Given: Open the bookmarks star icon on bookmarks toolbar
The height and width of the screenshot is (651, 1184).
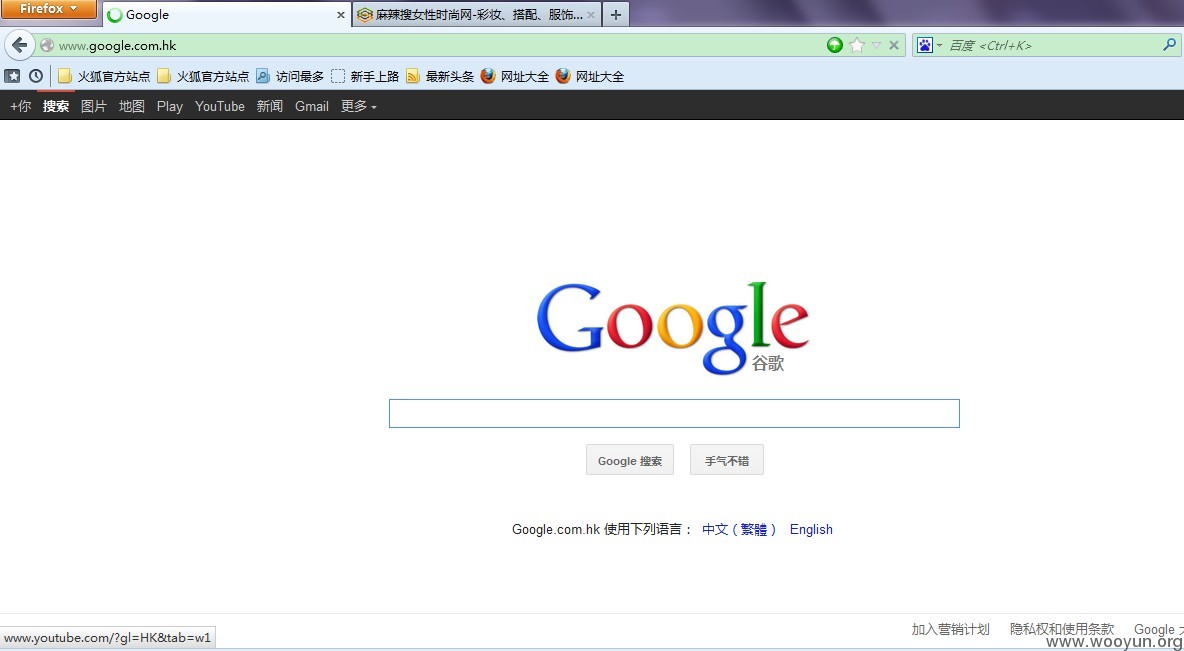Looking at the screenshot, I should tap(12, 76).
